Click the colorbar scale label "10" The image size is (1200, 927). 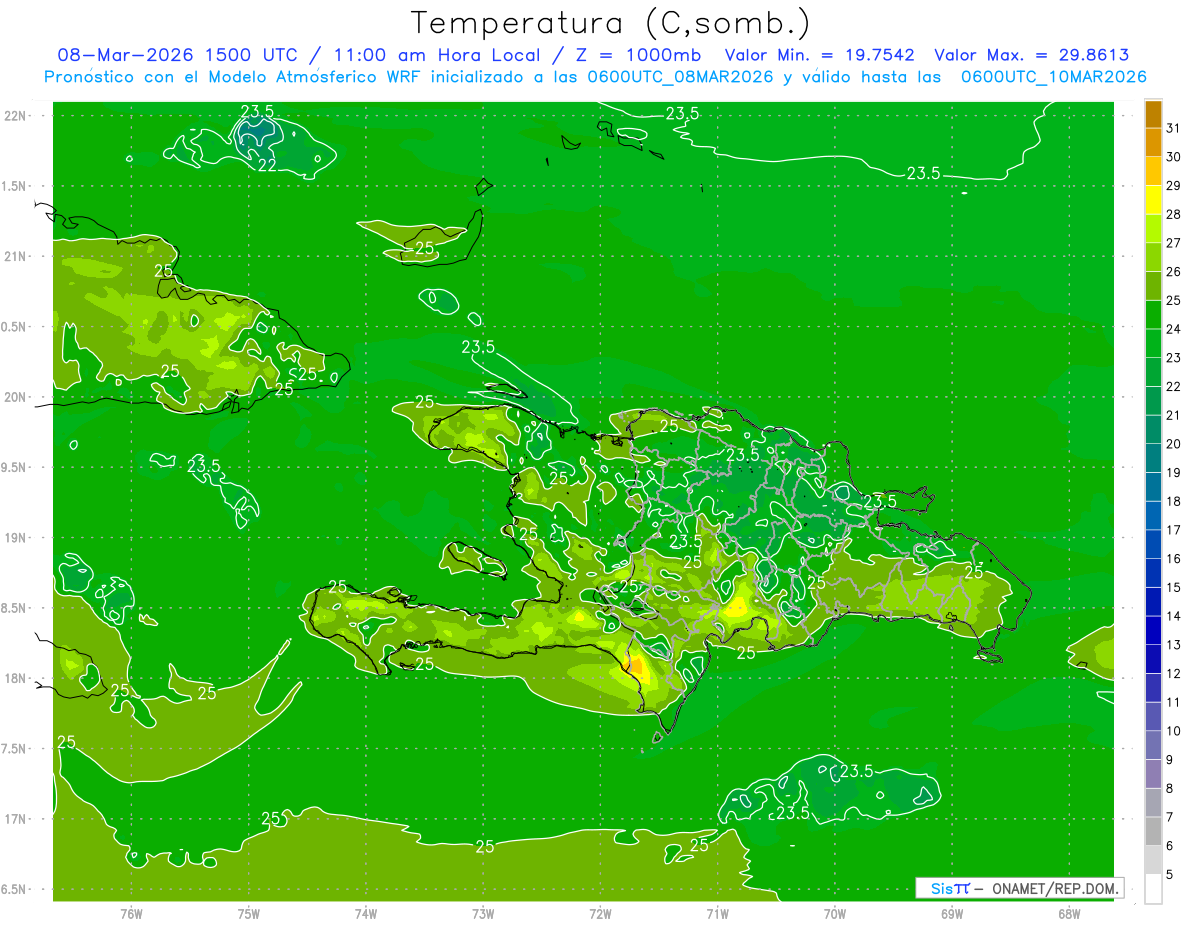1174,731
